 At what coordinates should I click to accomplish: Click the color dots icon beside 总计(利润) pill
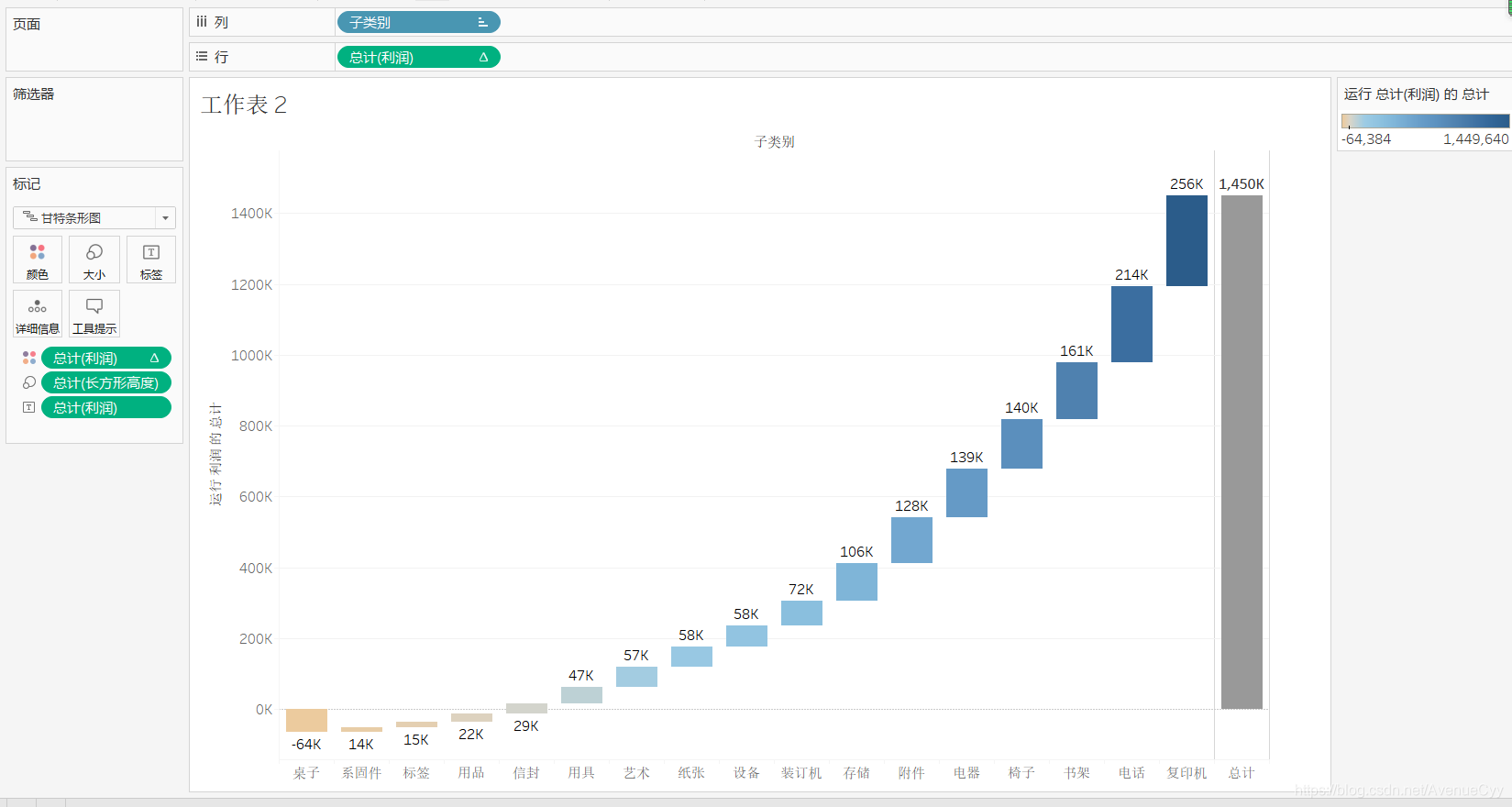click(29, 358)
